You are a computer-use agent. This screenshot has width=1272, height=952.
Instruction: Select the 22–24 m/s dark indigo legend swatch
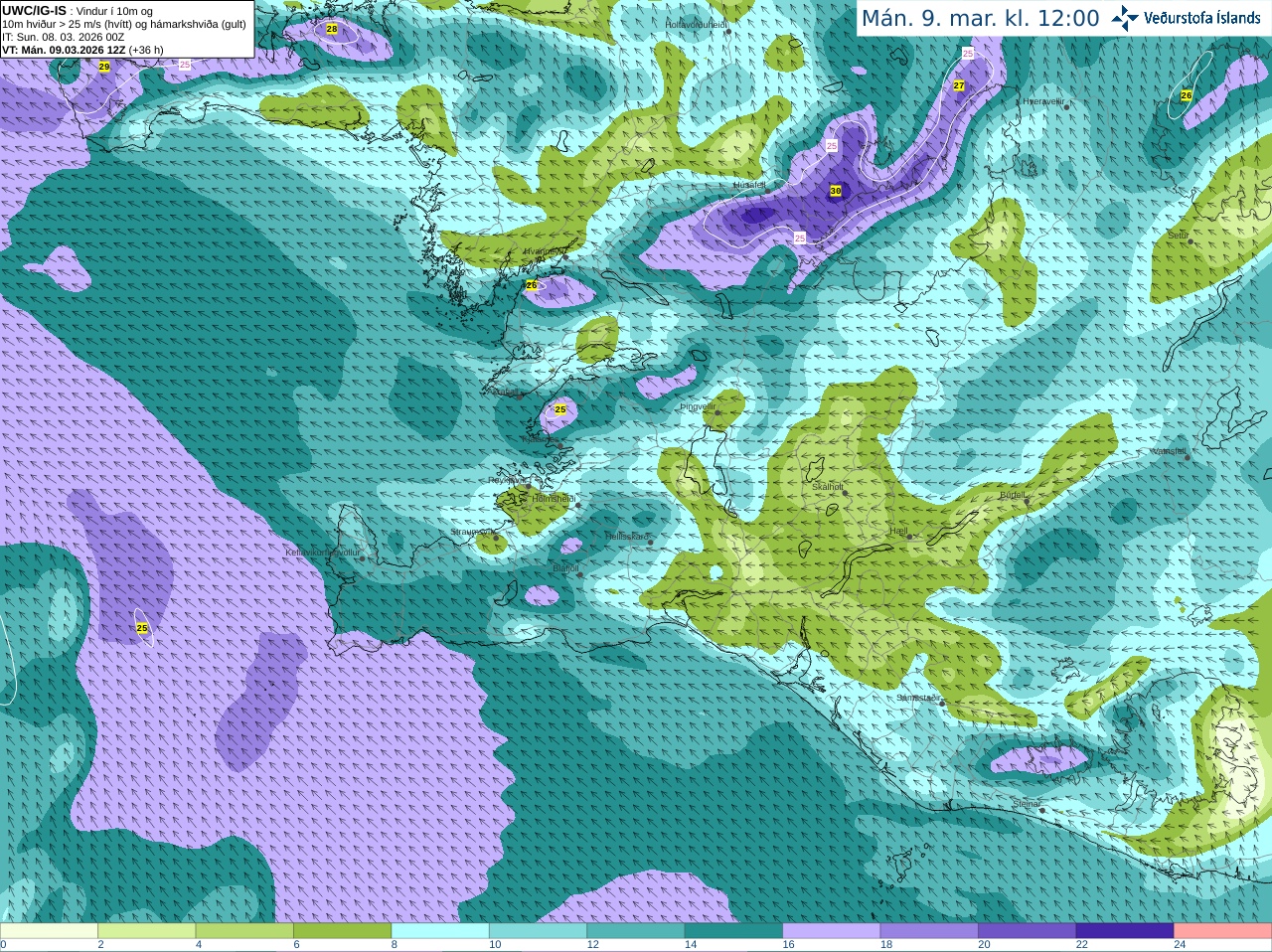[1125, 931]
